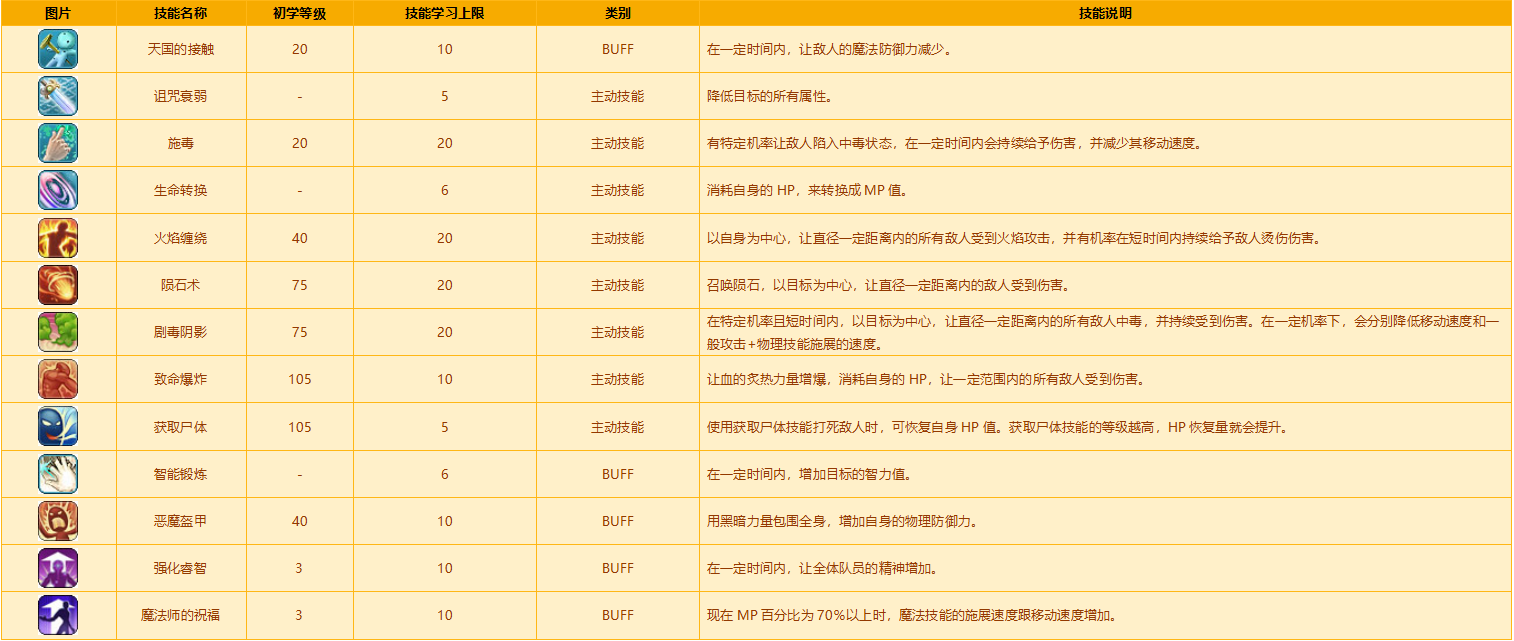Screen dimensions: 1514x641
Task: Select the 恶魔盔甲 skill icon
Action: [58, 521]
